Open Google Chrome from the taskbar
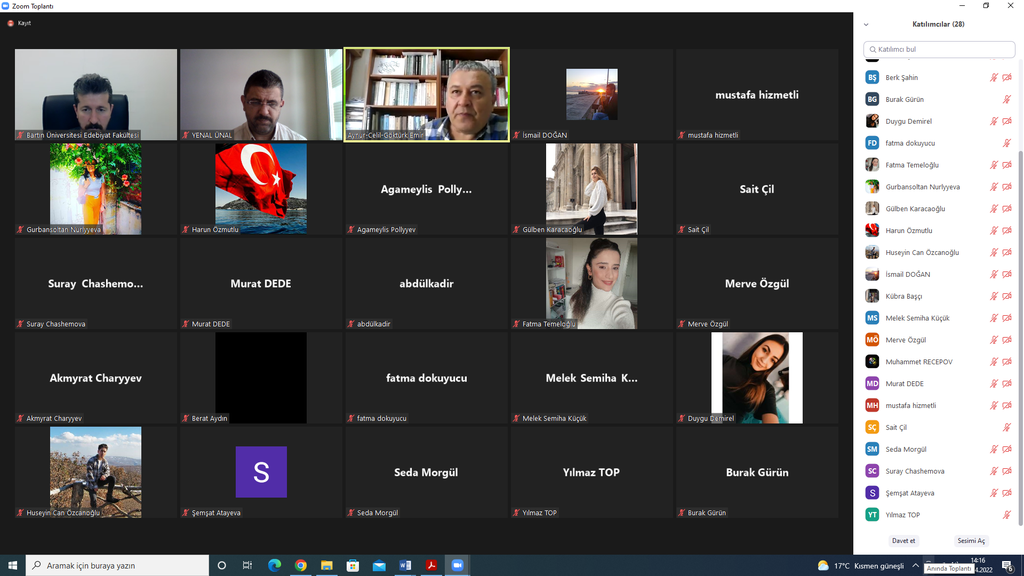 click(300, 566)
